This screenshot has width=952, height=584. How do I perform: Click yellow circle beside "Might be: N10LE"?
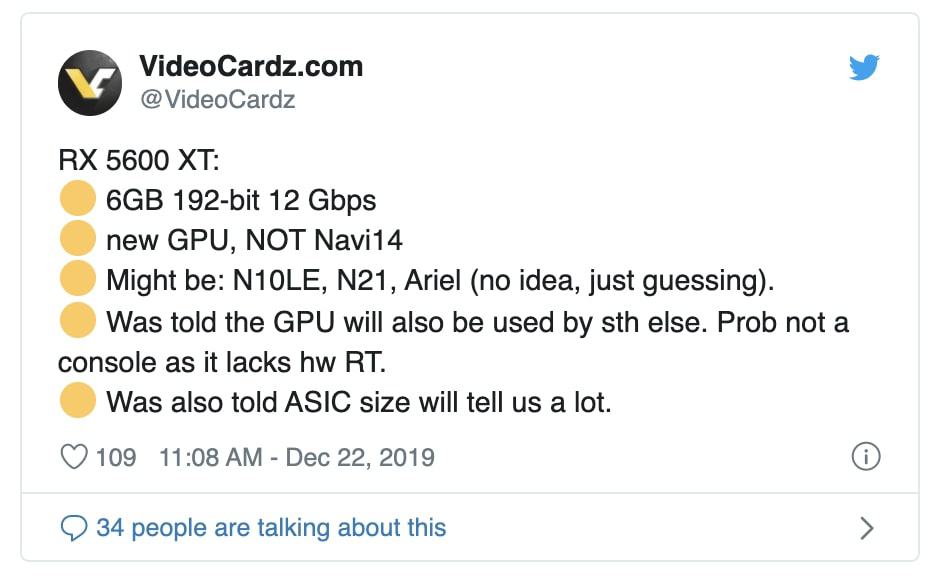pos(77,281)
